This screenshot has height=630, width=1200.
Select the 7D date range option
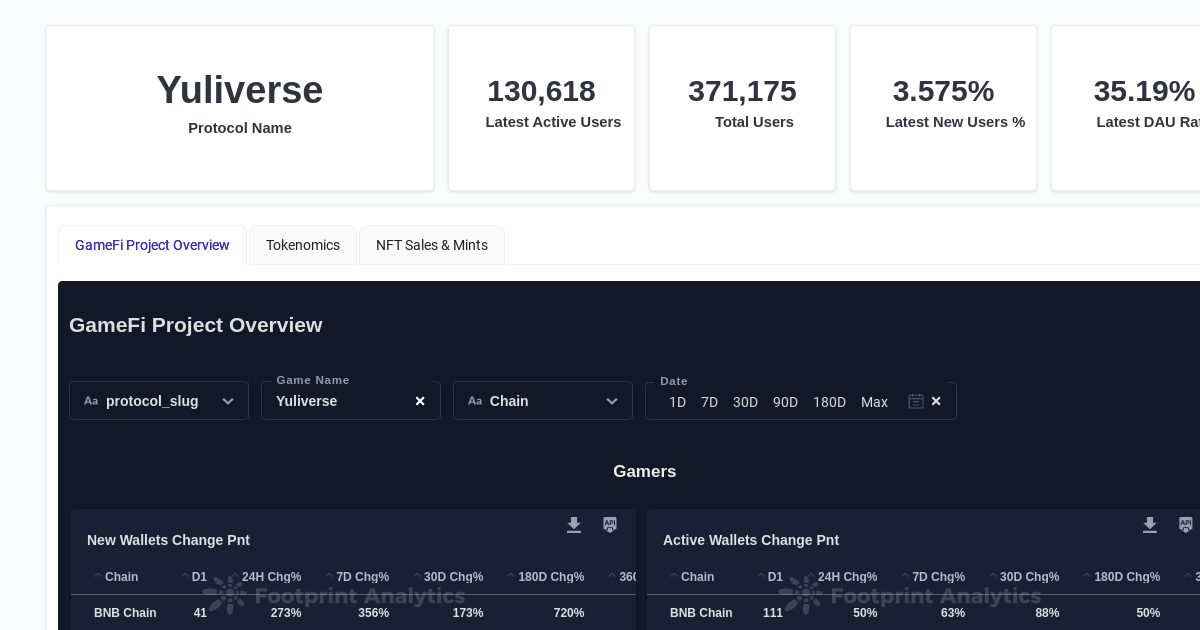[710, 402]
